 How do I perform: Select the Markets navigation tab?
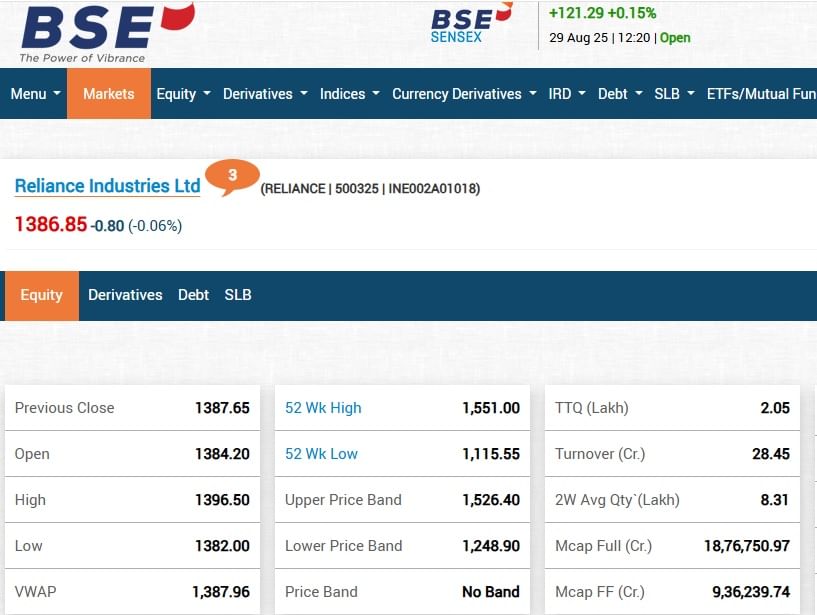pos(109,94)
